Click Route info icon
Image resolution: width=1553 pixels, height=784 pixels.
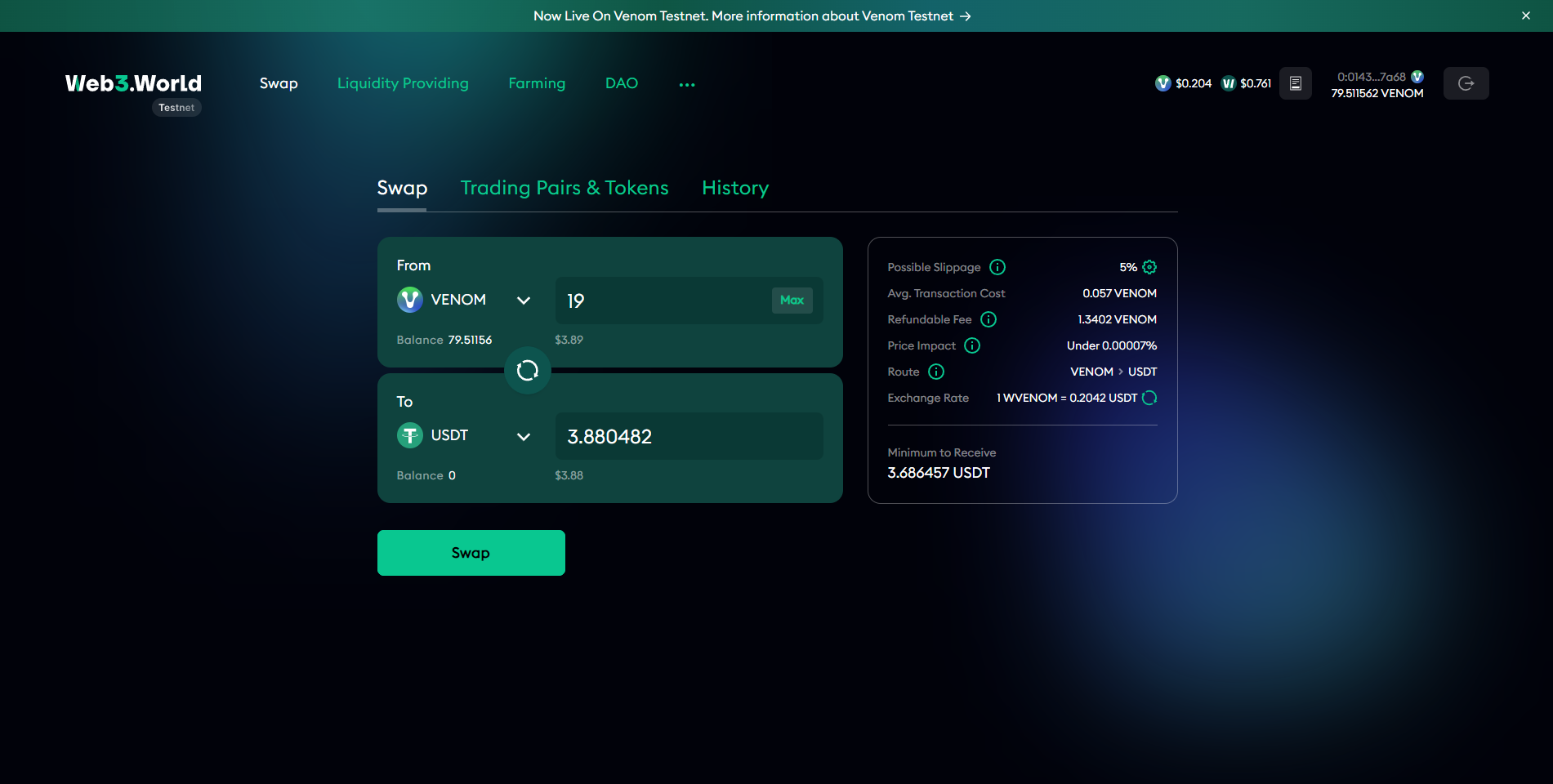pyautogui.click(x=936, y=372)
